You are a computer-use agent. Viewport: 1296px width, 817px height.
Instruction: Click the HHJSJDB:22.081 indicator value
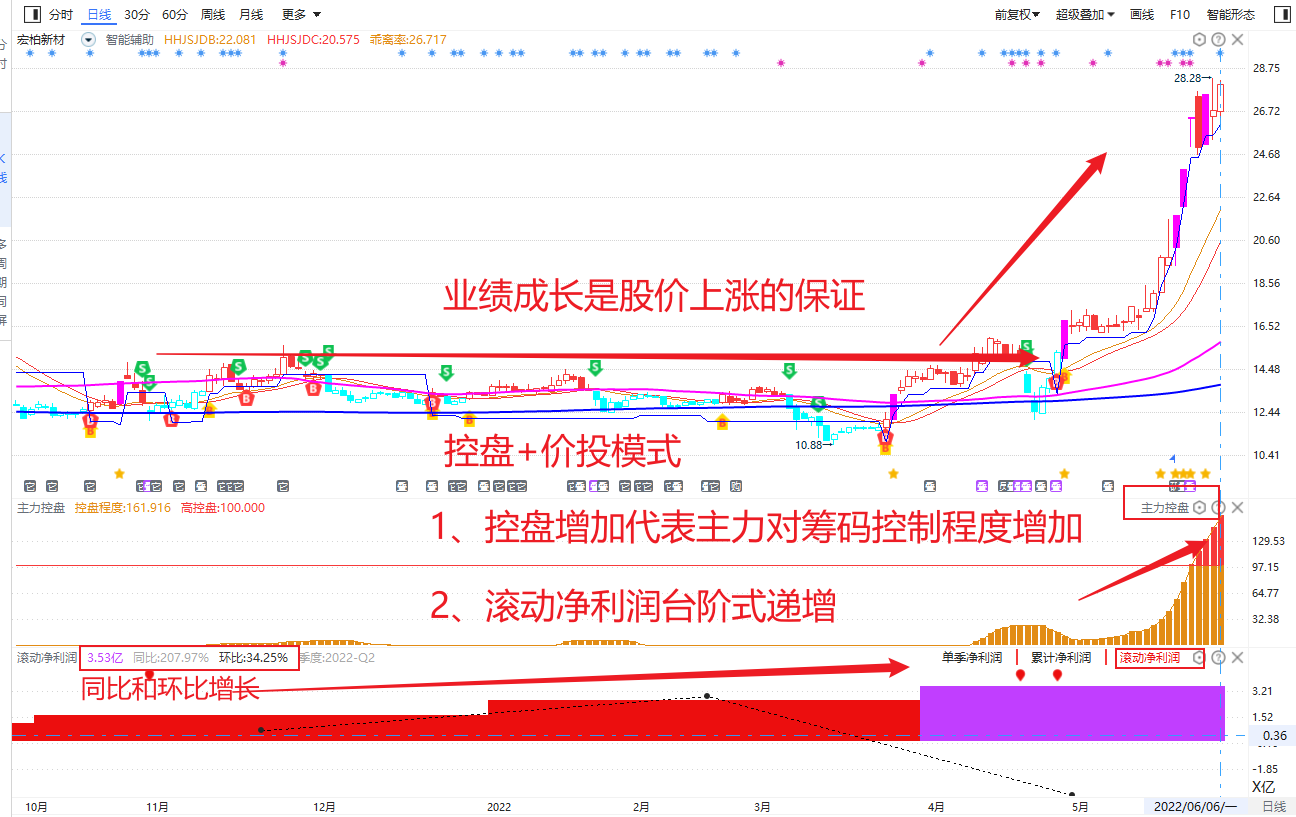coord(210,40)
